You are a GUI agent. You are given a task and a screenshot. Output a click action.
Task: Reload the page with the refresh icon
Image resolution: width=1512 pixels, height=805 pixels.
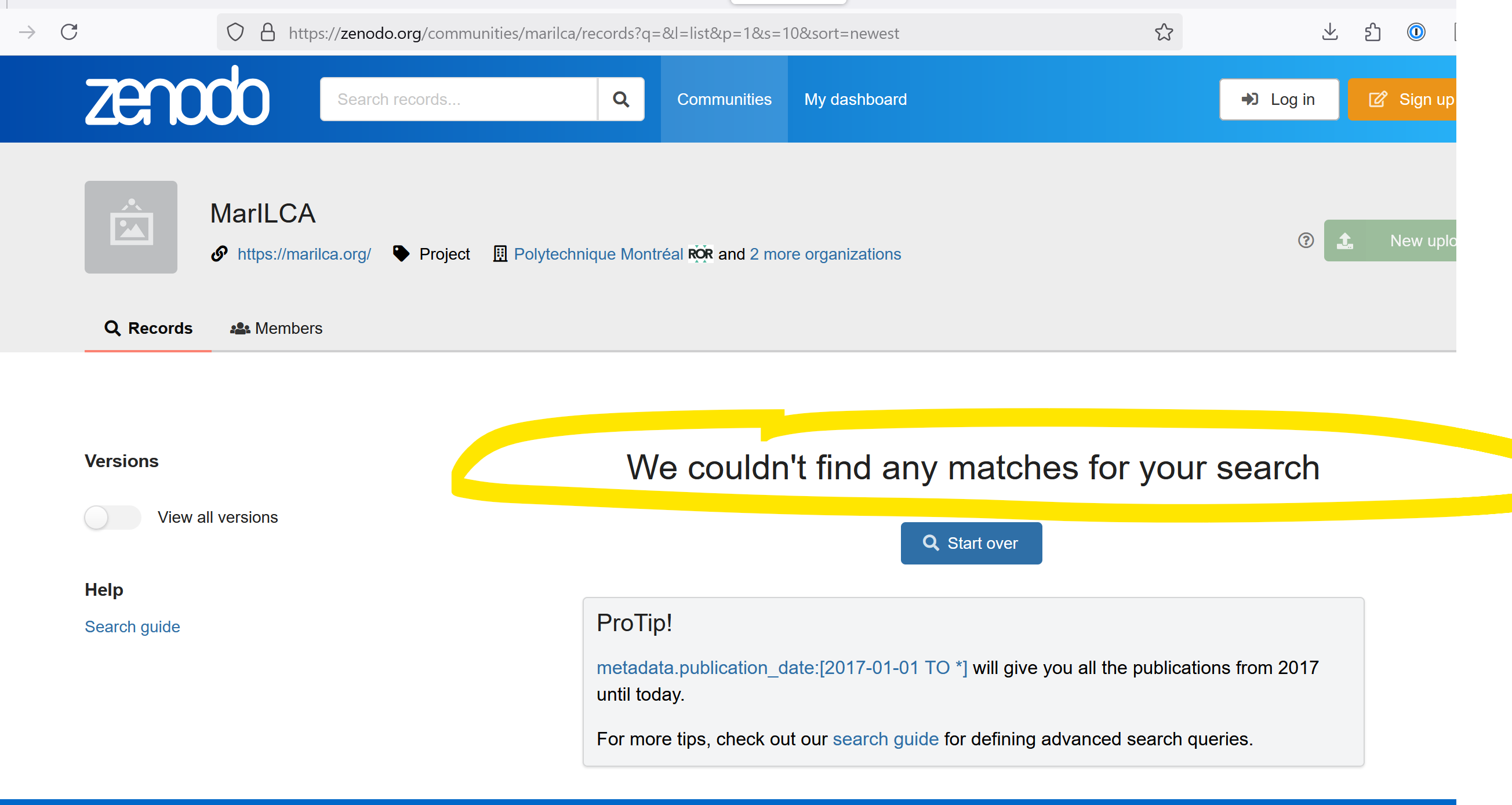(x=69, y=32)
